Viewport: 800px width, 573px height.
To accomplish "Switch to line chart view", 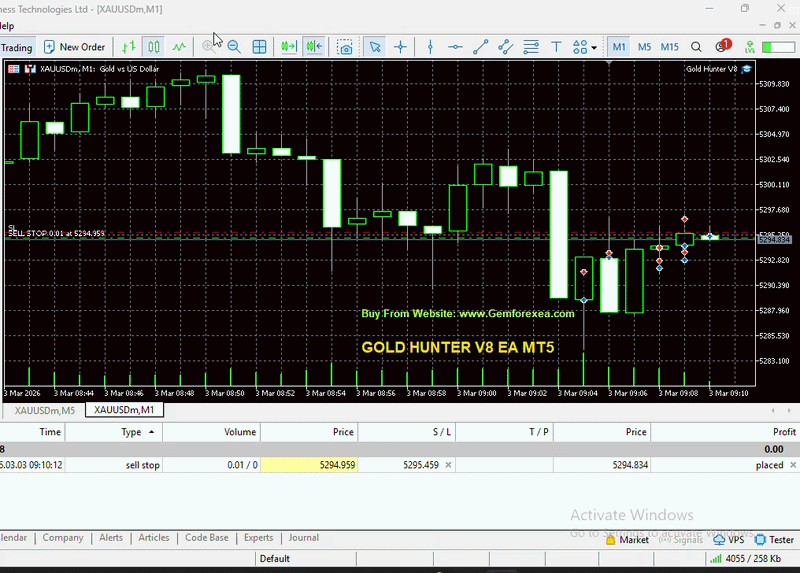I will coord(179,47).
